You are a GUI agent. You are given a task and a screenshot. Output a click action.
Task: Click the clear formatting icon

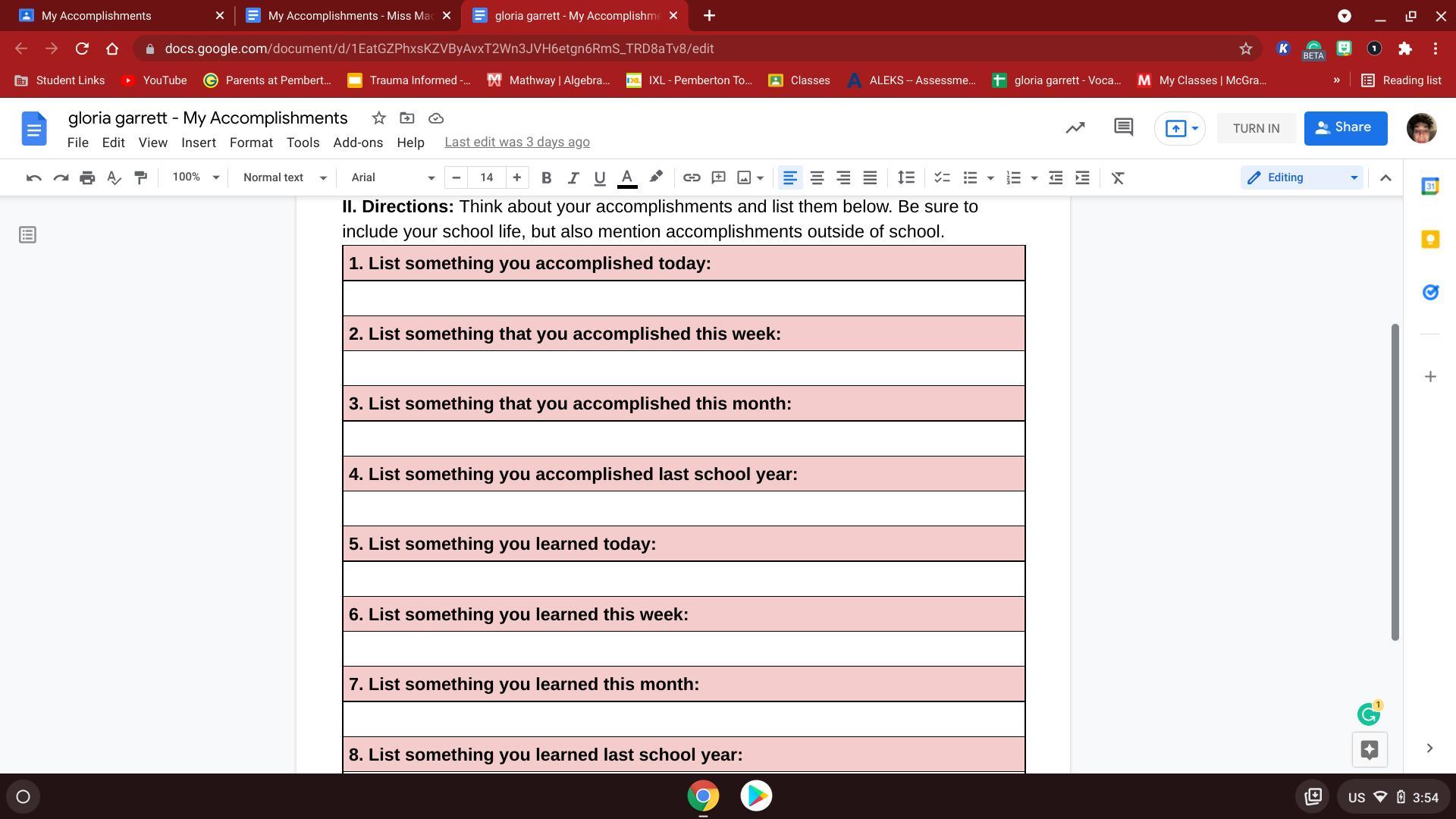(1118, 177)
